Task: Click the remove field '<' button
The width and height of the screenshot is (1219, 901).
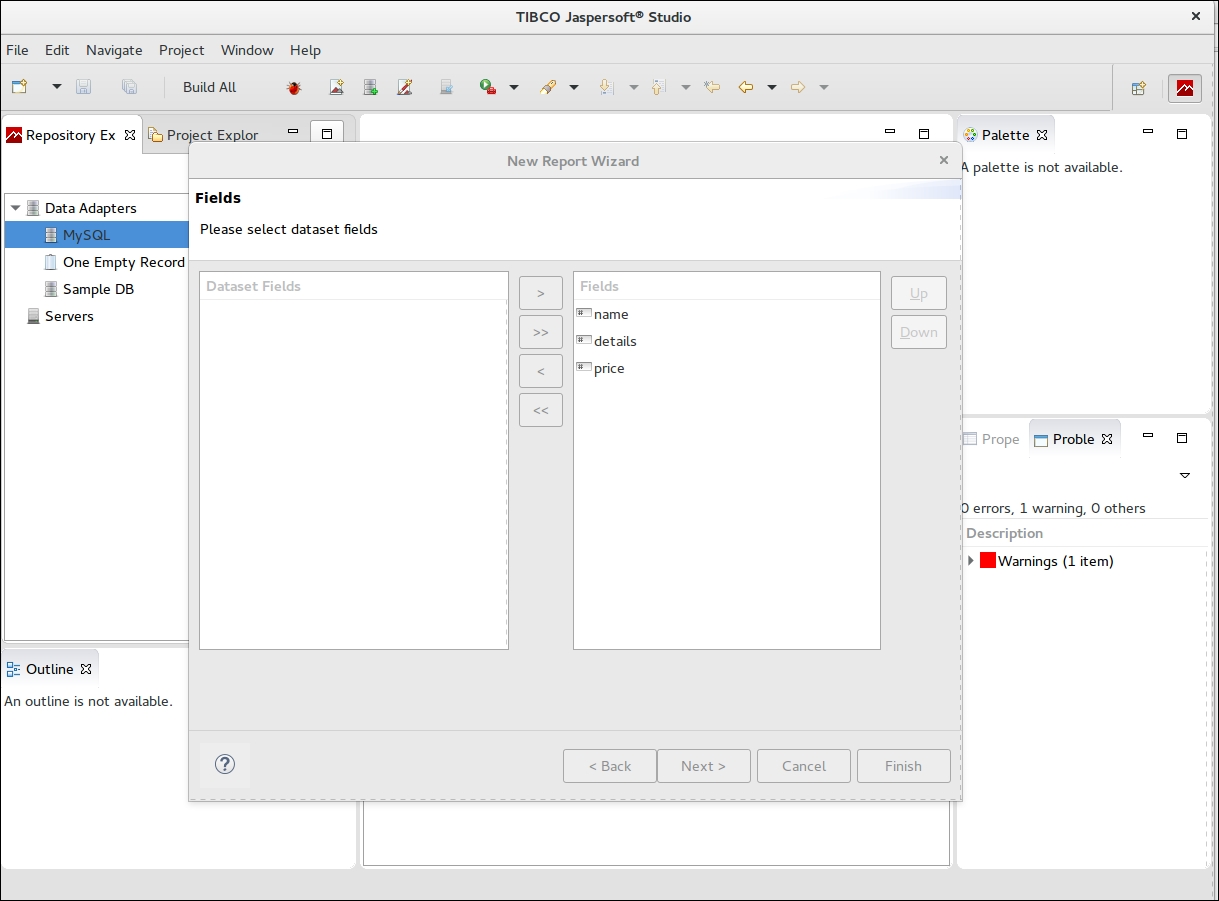Action: coord(541,371)
